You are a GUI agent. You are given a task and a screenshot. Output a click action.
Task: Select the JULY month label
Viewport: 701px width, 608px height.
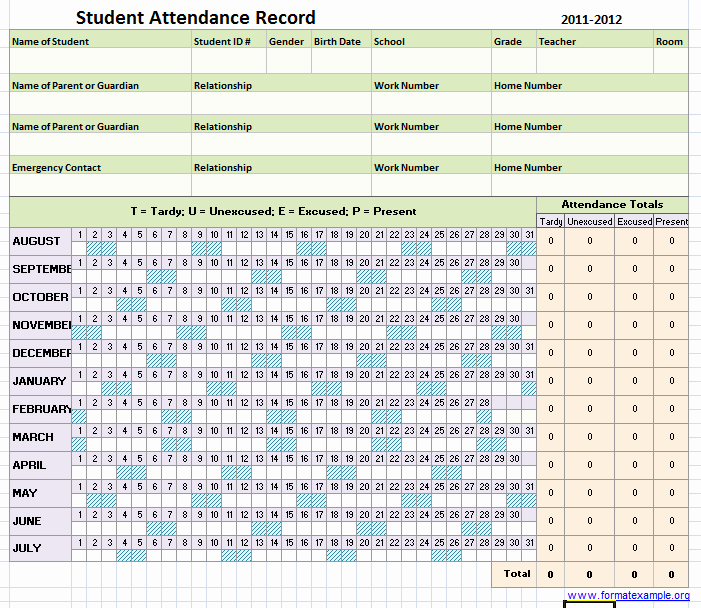tap(40, 548)
